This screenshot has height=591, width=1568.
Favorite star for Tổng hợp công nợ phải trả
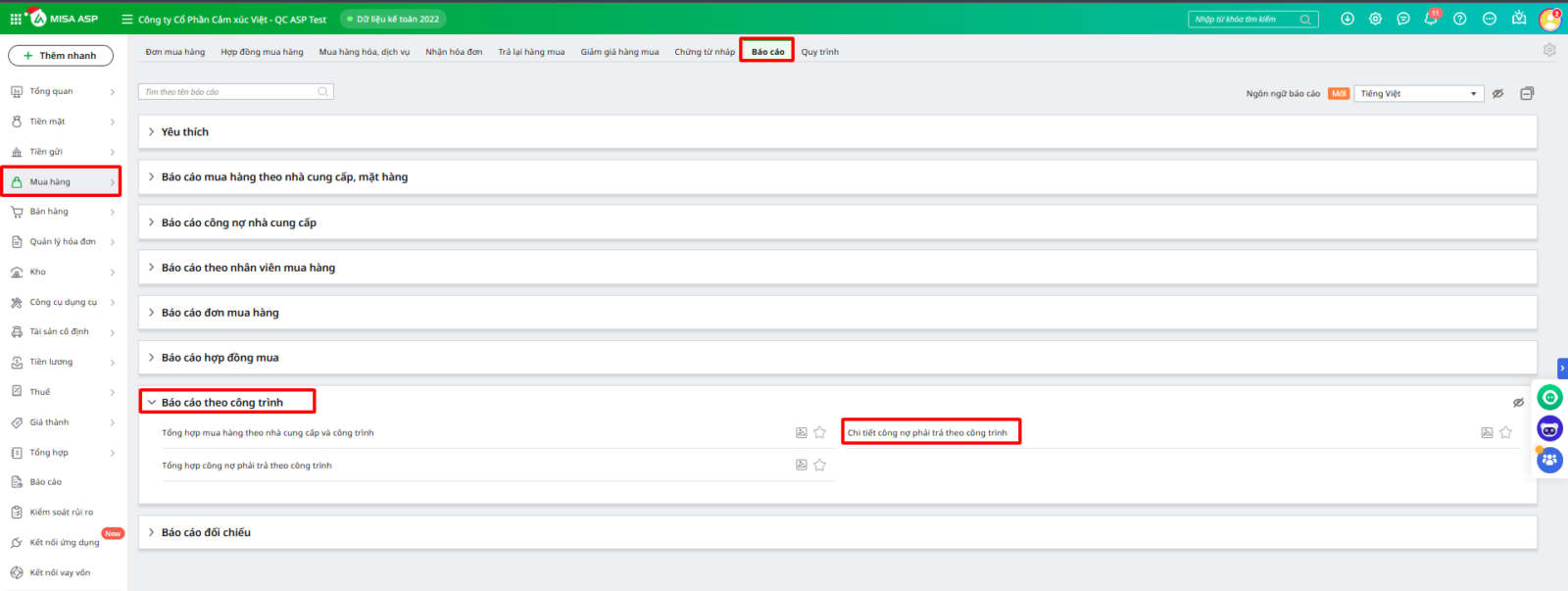[820, 466]
